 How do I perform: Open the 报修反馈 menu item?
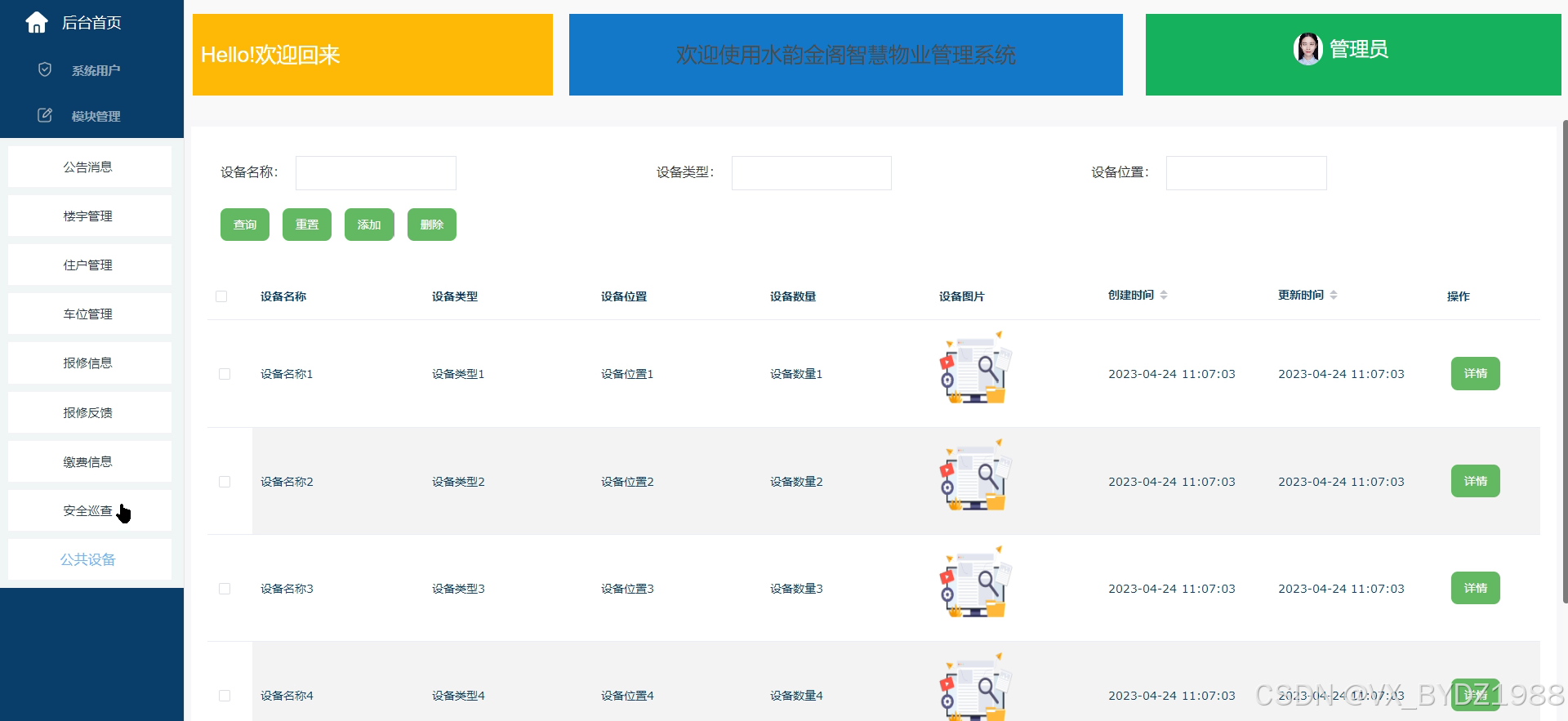(x=90, y=412)
